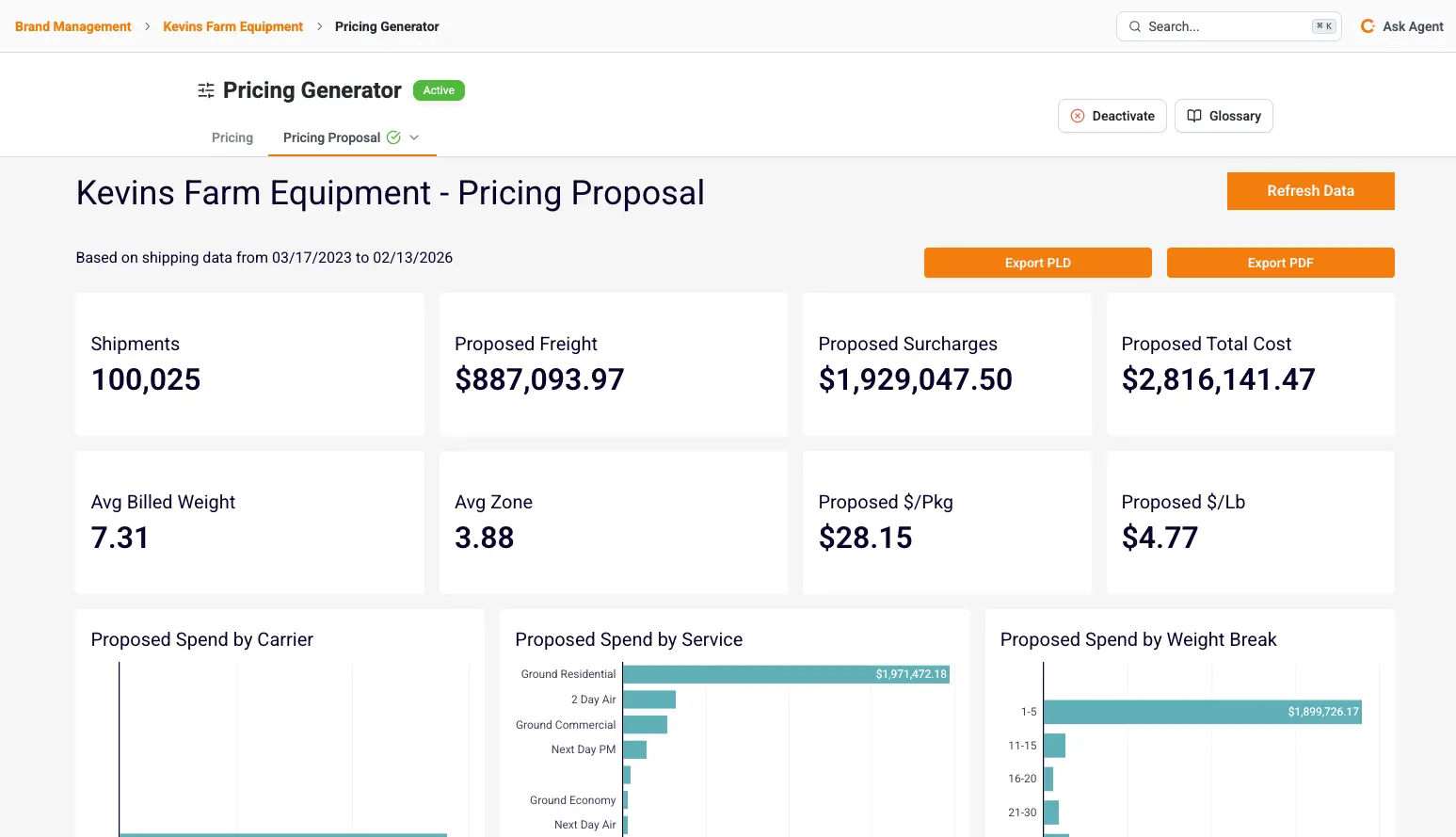Viewport: 1456px width, 837px height.
Task: Go to Kevins Farm Equipment breadcrumb
Action: pyautogui.click(x=232, y=26)
